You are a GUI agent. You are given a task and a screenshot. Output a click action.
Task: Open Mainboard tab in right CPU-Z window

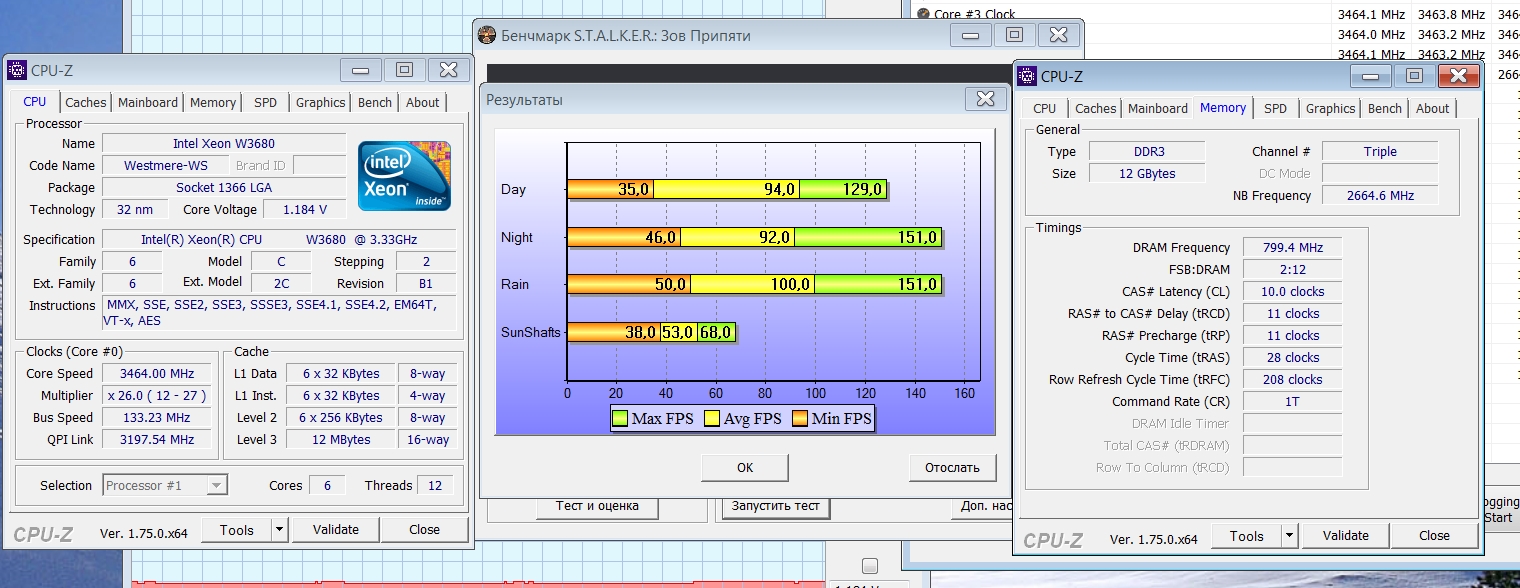tap(1158, 108)
